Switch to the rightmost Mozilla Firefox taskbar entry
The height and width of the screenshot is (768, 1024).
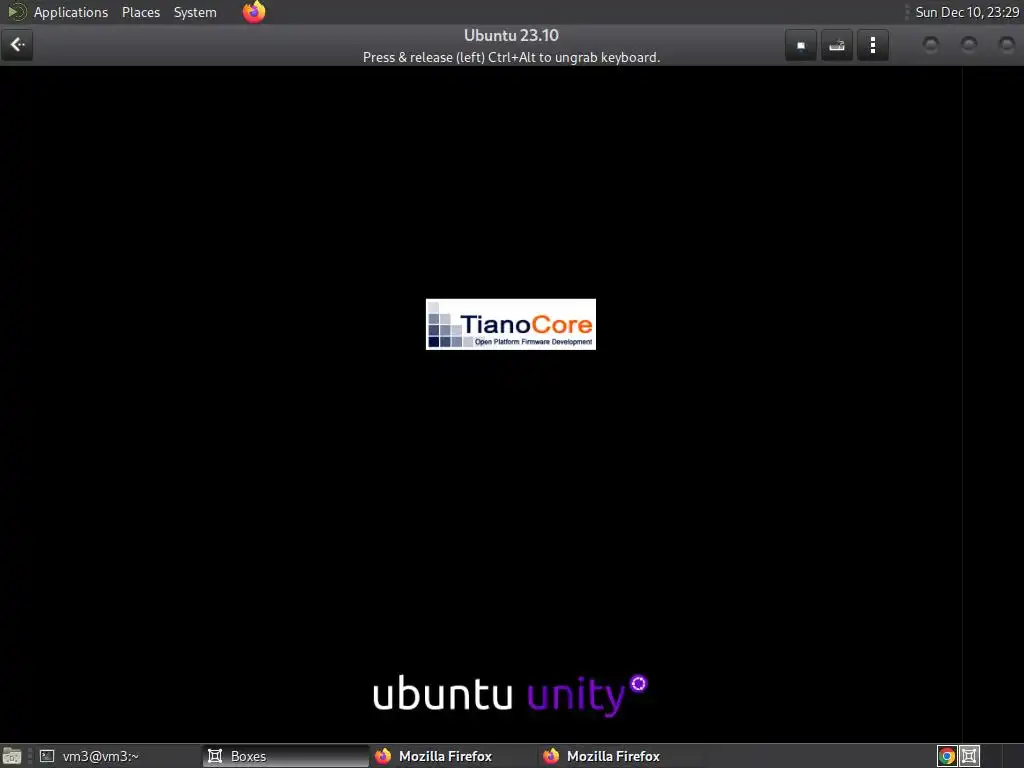[x=620, y=756]
